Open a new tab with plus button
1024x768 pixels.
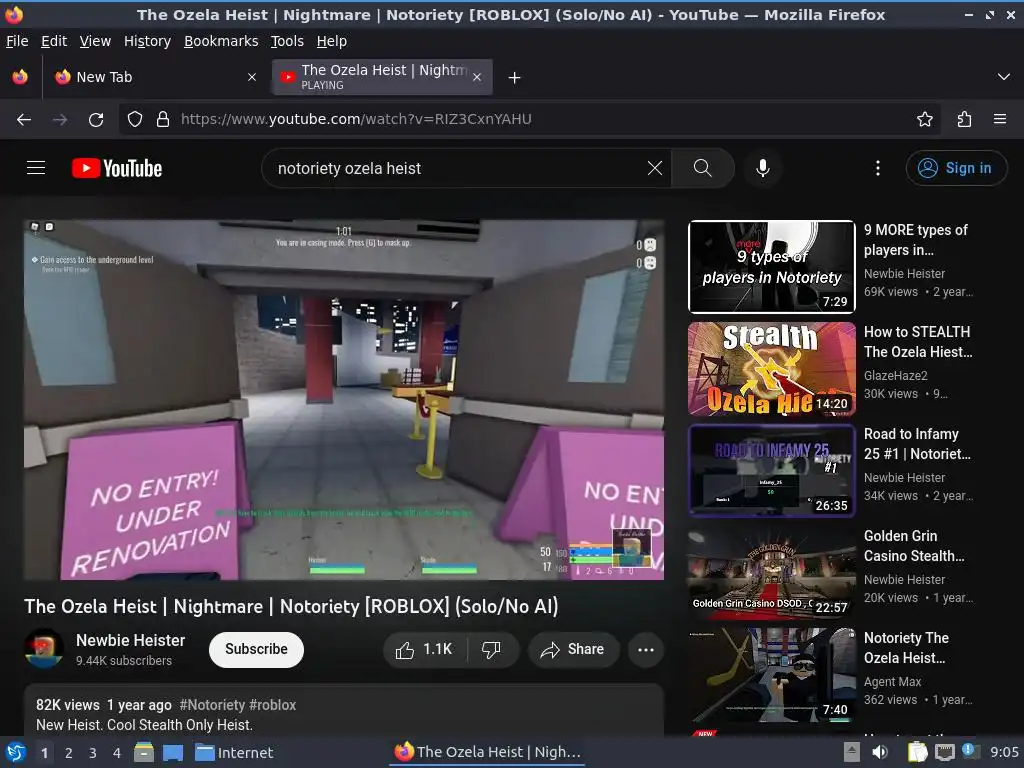click(x=515, y=78)
